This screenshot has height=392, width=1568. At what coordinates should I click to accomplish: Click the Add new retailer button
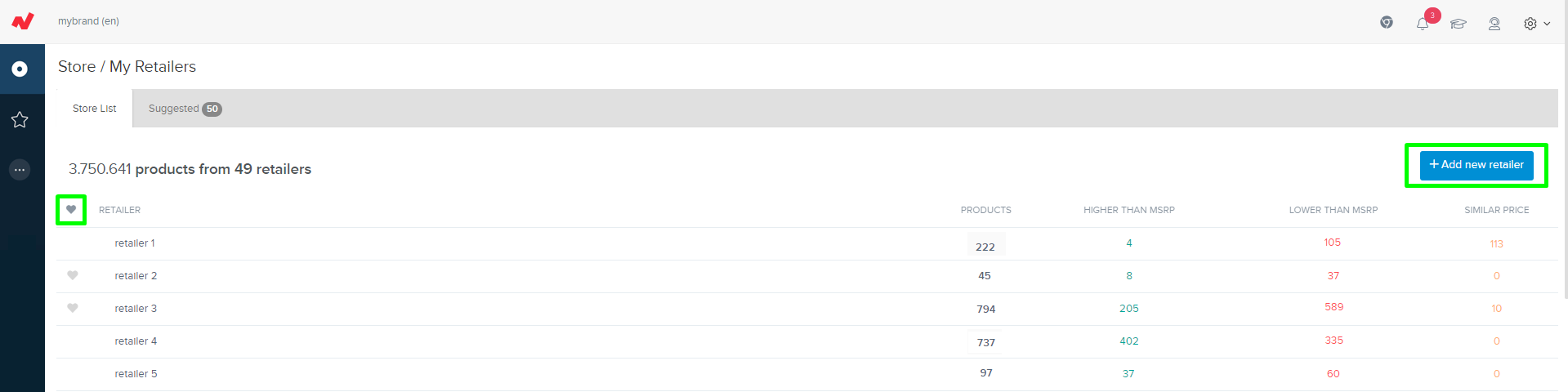(x=1476, y=165)
